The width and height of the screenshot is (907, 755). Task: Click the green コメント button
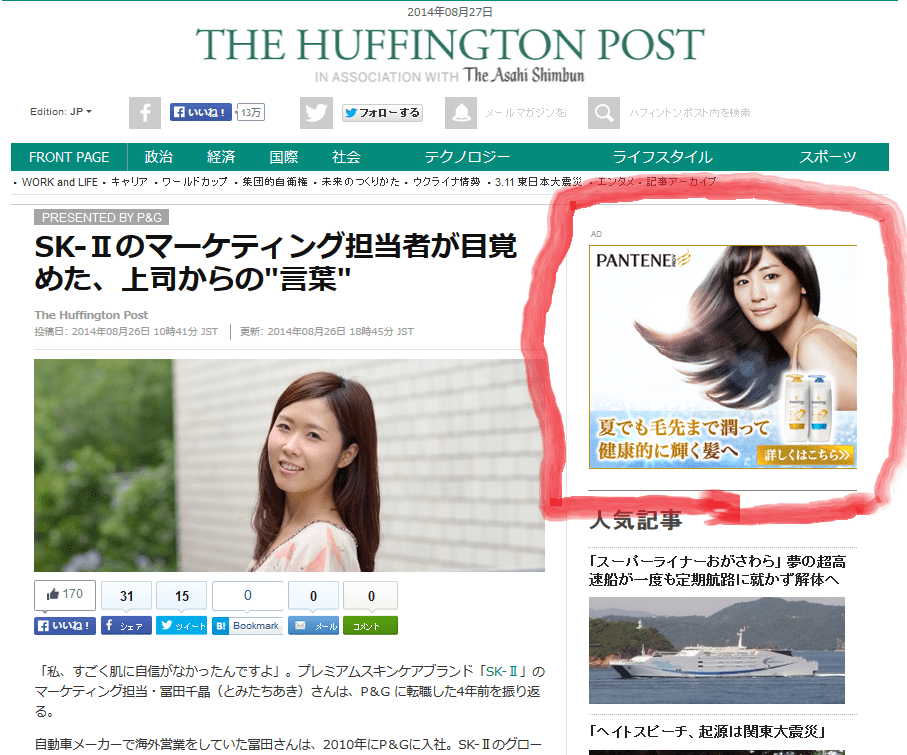pos(370,626)
